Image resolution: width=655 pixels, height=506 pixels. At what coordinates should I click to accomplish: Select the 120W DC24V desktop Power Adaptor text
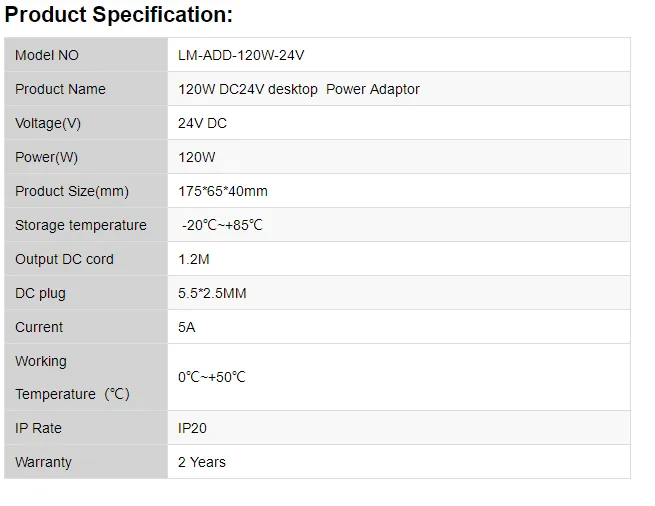299,89
